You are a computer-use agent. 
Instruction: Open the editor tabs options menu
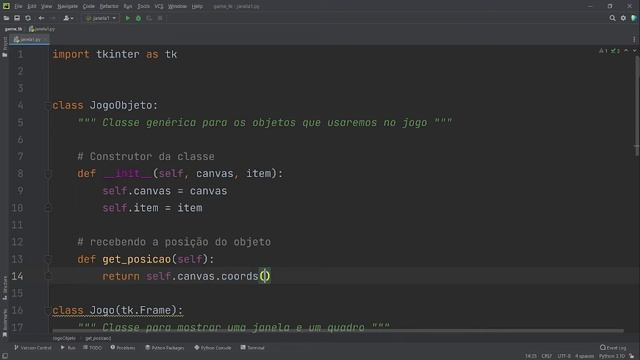[634, 40]
